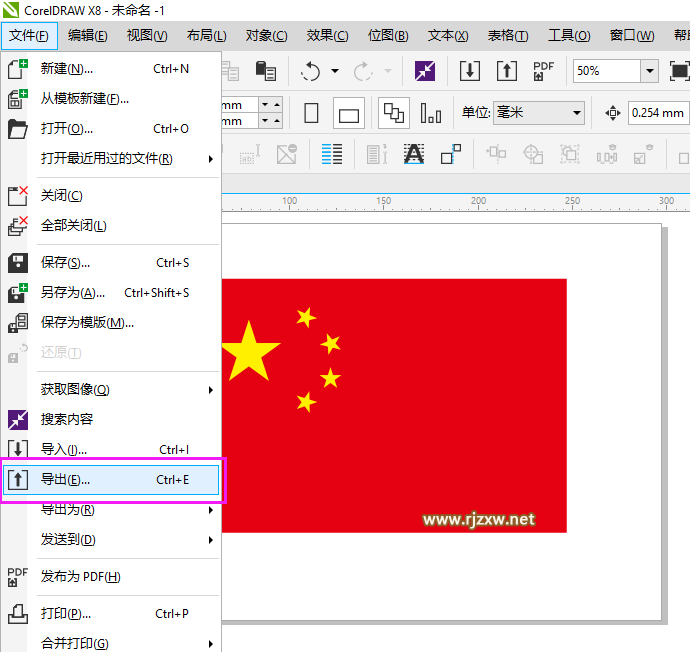This screenshot has width=690, height=652.
Task: Click the Save As icon
Action: (18, 293)
